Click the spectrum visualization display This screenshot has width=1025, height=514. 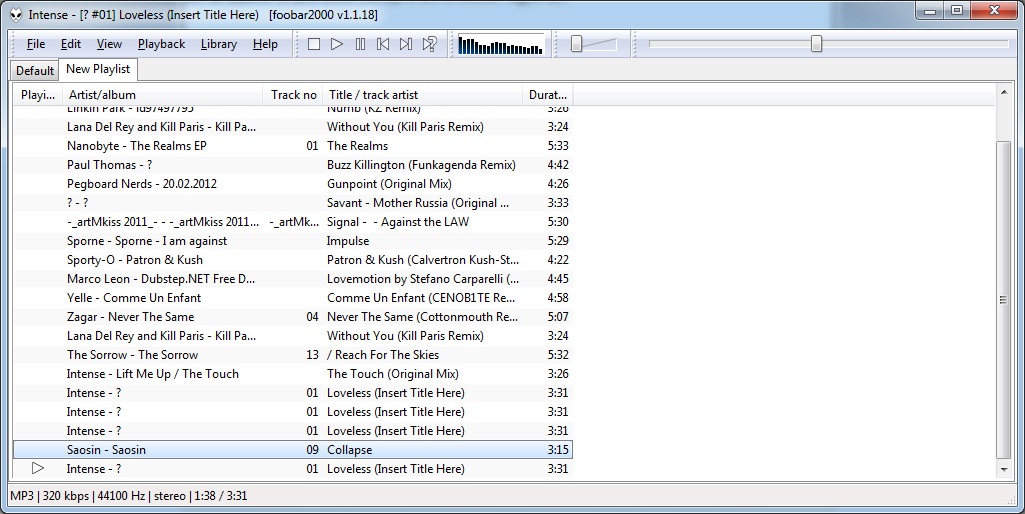coord(501,44)
